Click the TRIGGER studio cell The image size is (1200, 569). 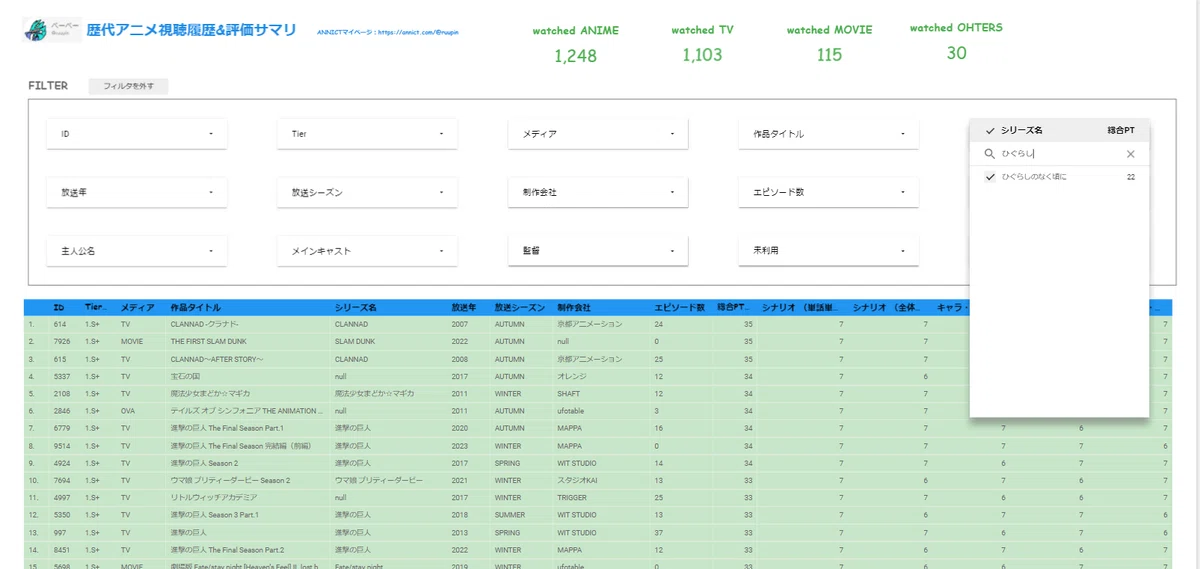tap(573, 497)
